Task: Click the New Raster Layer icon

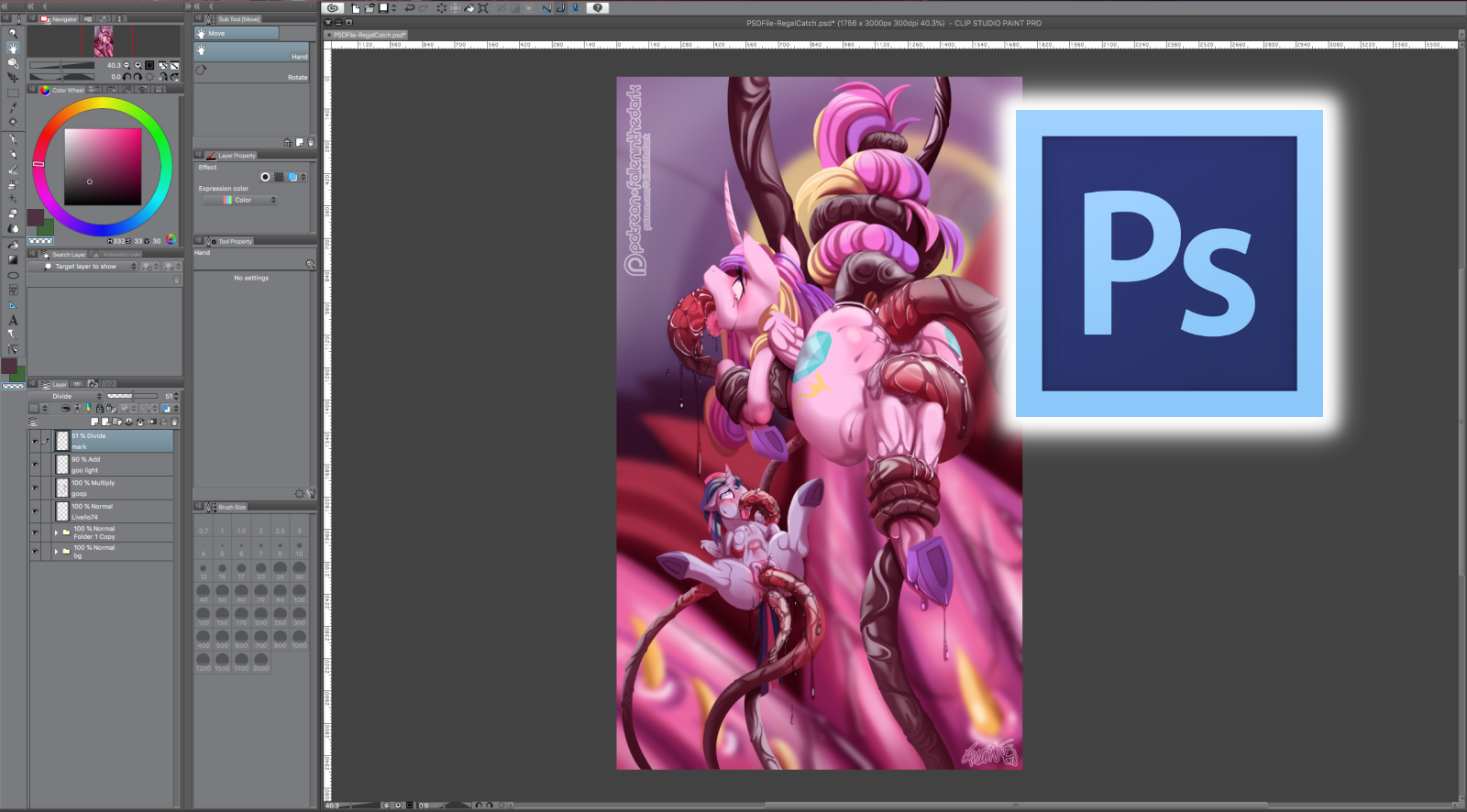Action: click(x=94, y=422)
